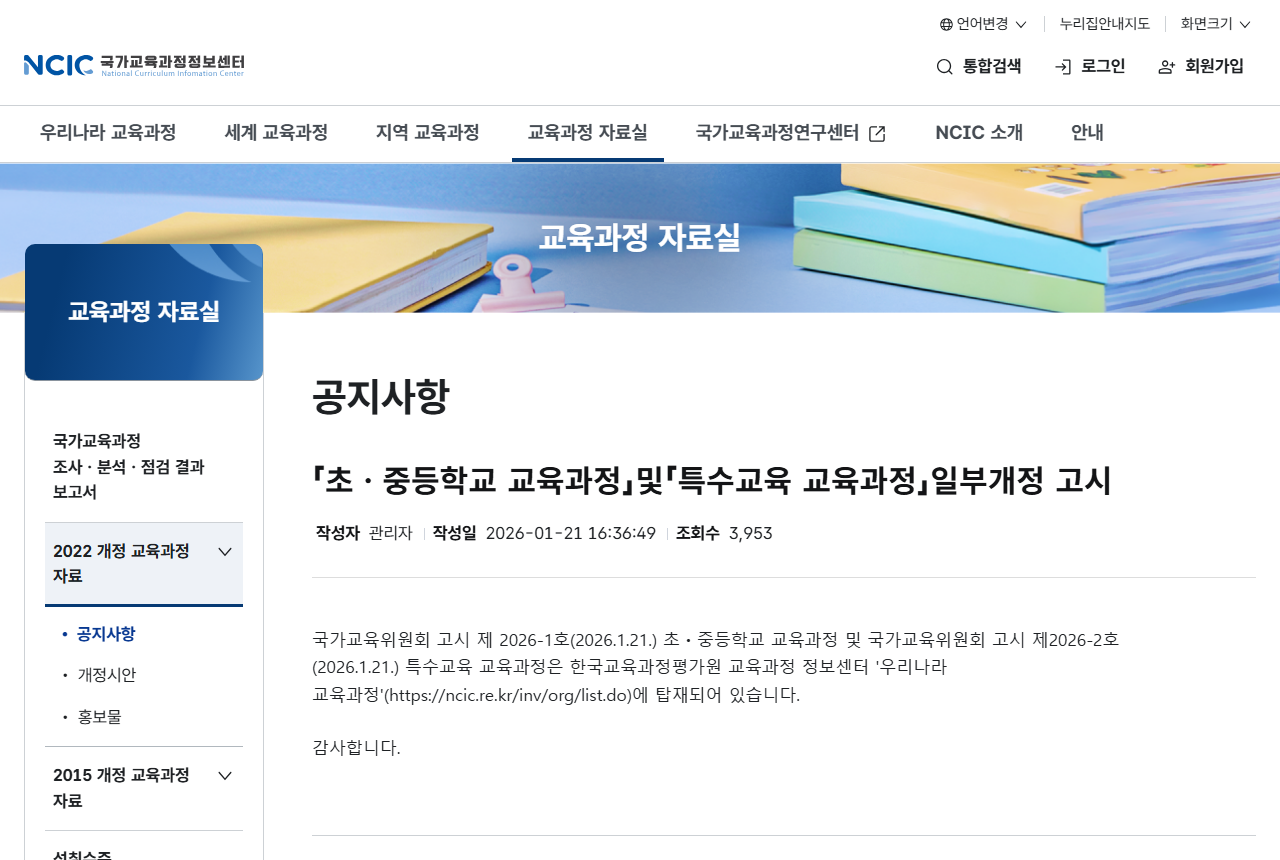The width and height of the screenshot is (1280, 860).
Task: Click the 통합검색 button
Action: click(979, 67)
